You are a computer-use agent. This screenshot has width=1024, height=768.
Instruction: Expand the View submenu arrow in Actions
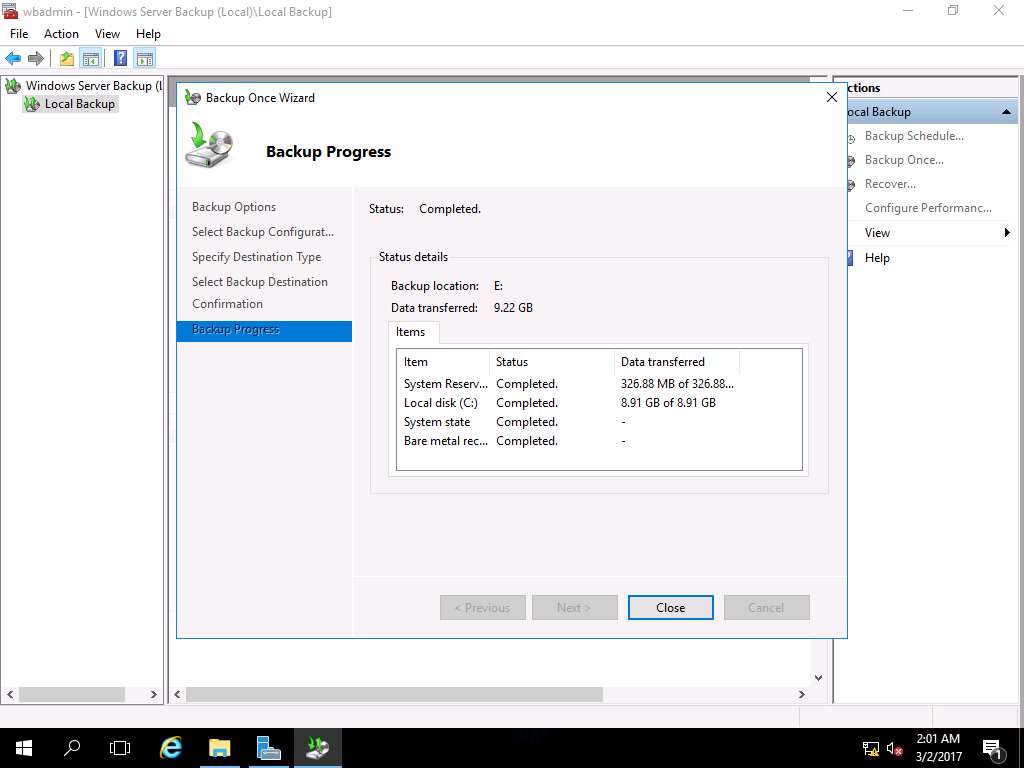click(x=1007, y=232)
